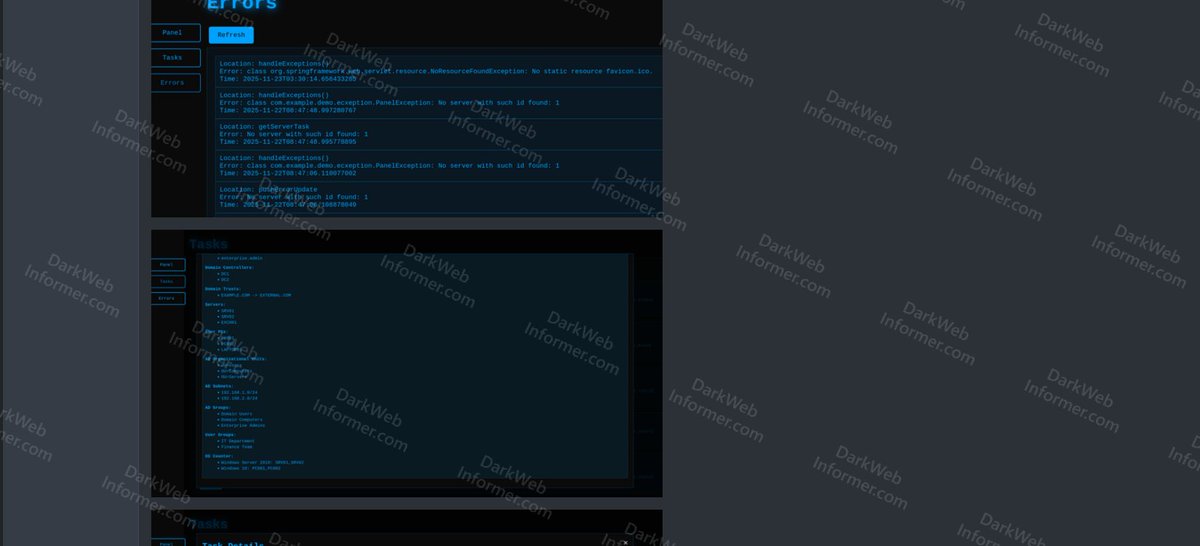This screenshot has height=546, width=1200.
Task: Click the 'IT Department' entry
Action: coord(238,441)
